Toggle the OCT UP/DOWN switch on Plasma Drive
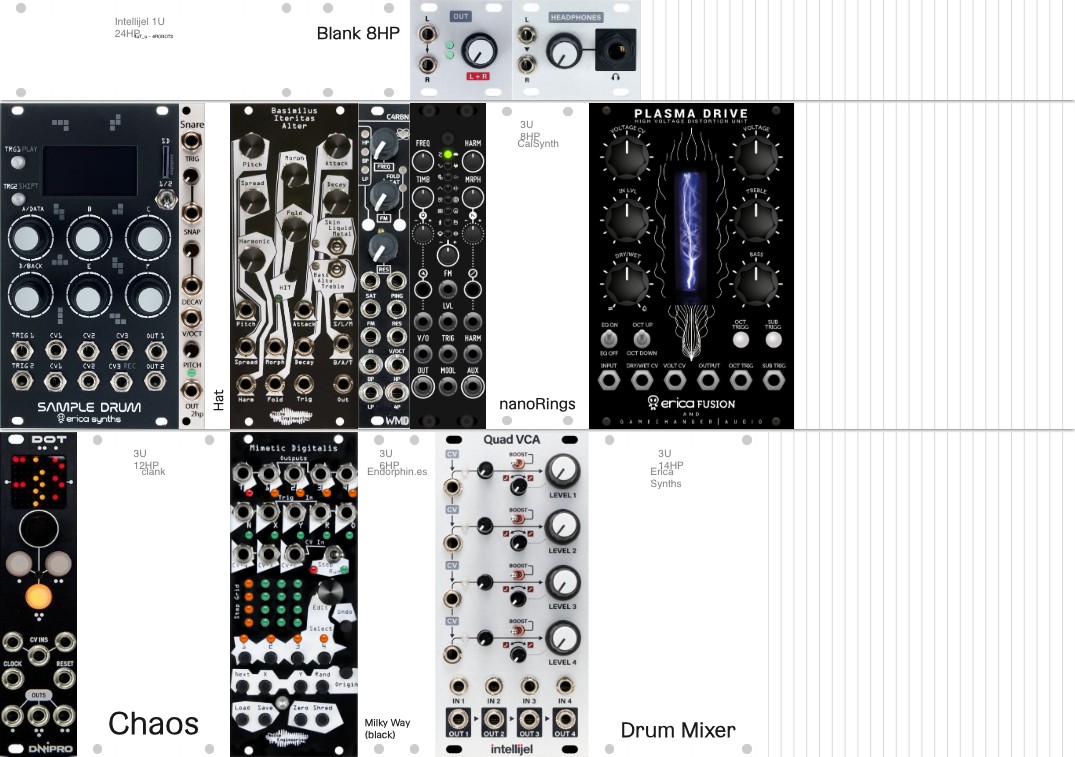The image size is (1075, 757). pyautogui.click(x=641, y=339)
